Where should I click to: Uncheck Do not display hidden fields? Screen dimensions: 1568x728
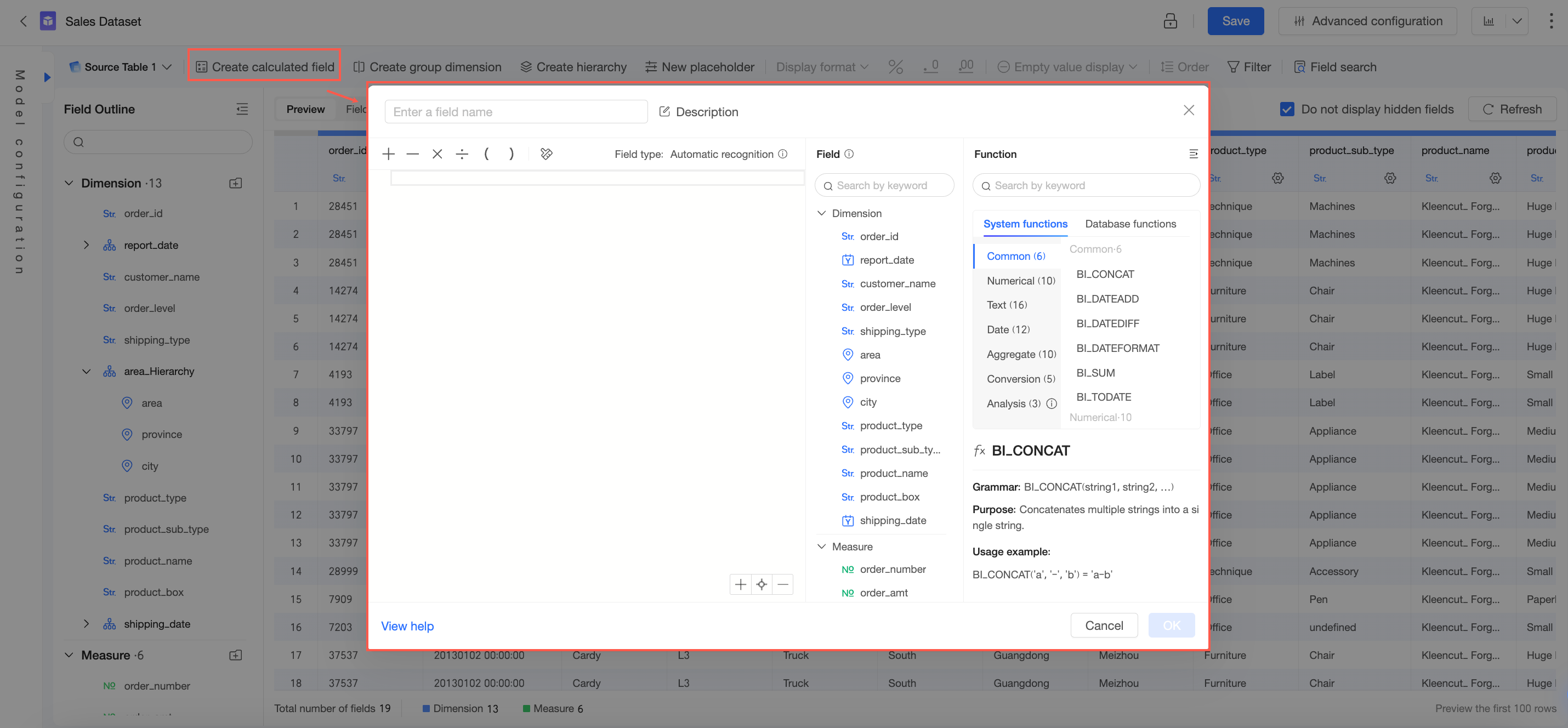click(1287, 110)
